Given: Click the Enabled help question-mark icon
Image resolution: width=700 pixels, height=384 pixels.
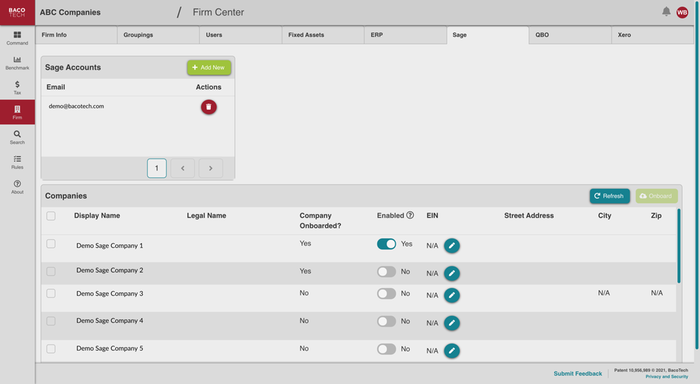Looking at the screenshot, I should [x=410, y=215].
